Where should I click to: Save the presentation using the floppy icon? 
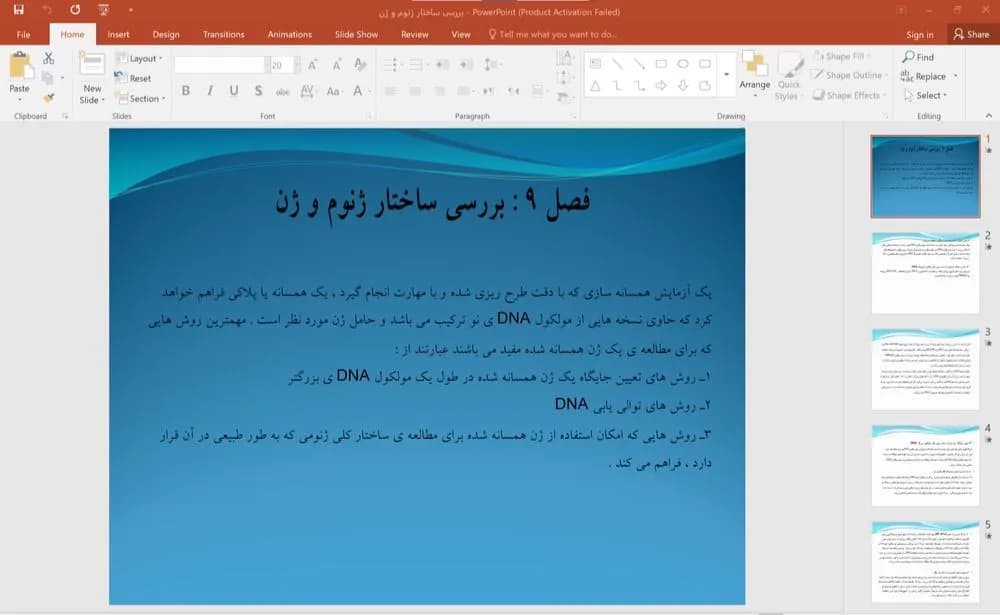tap(18, 10)
